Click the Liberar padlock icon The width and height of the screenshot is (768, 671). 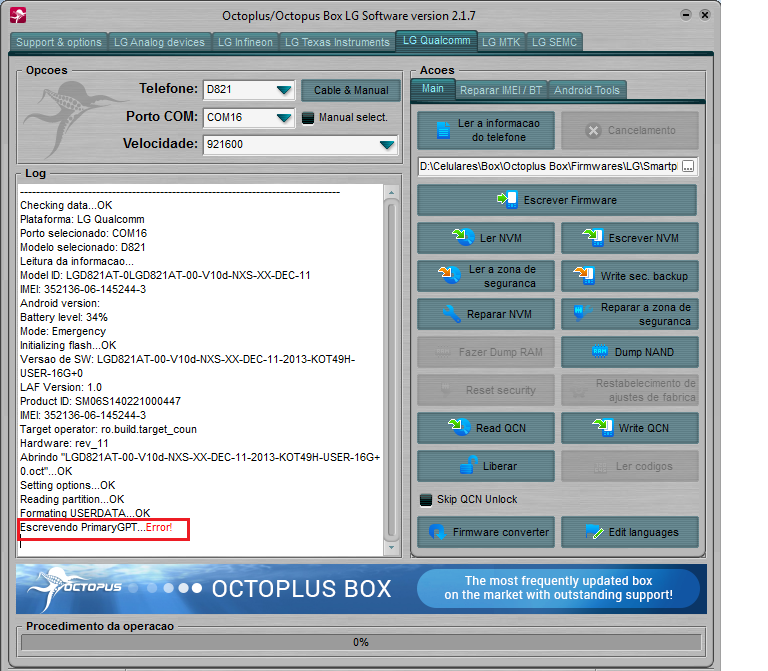point(469,465)
